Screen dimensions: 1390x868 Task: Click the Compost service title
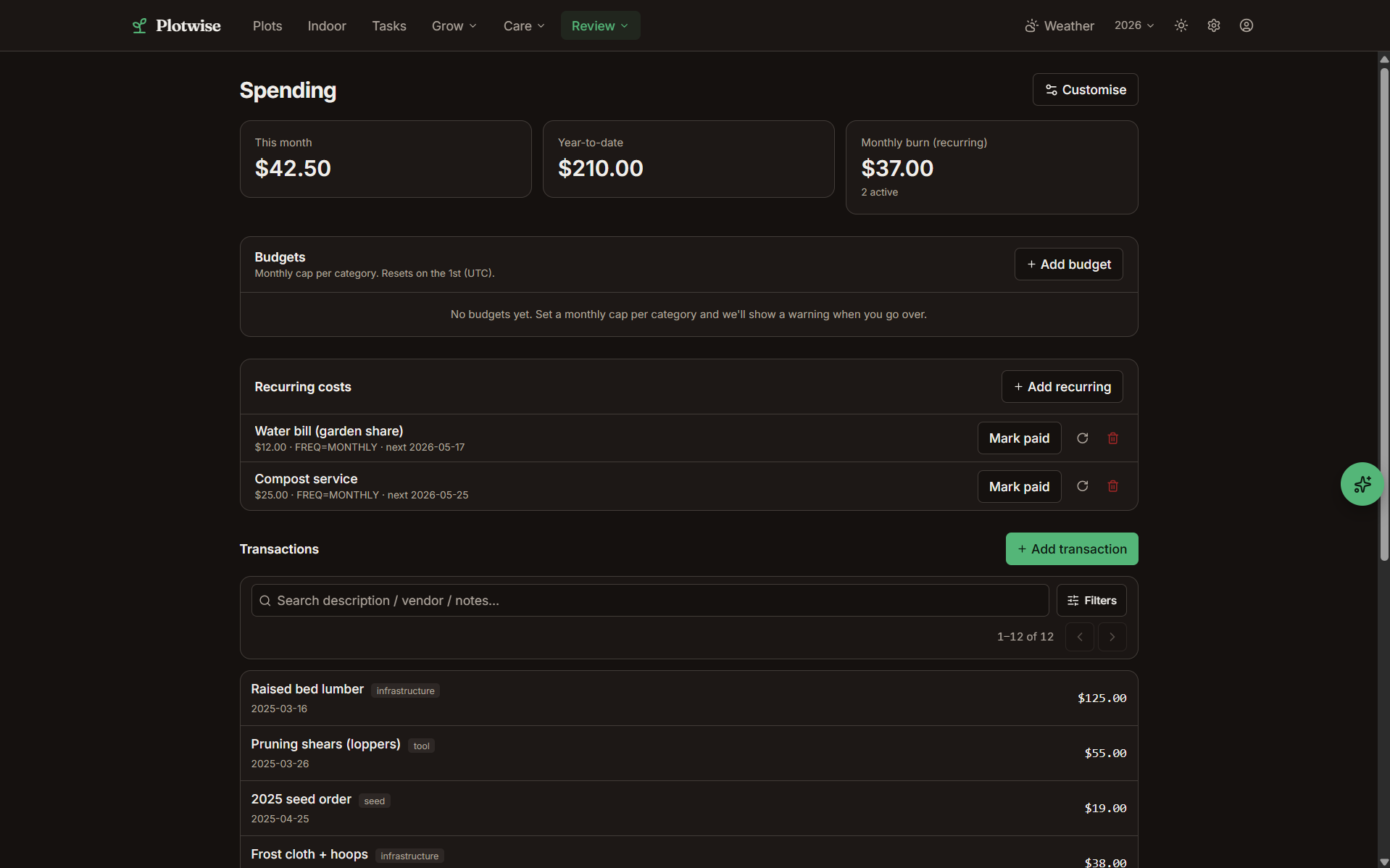pos(306,479)
